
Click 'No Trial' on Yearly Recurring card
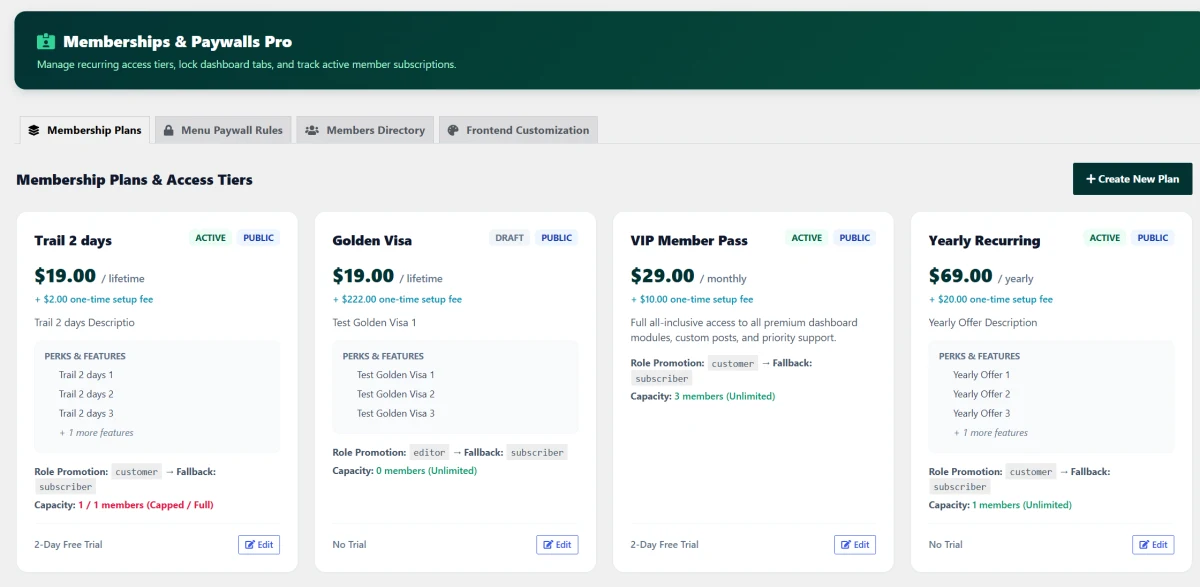point(945,545)
